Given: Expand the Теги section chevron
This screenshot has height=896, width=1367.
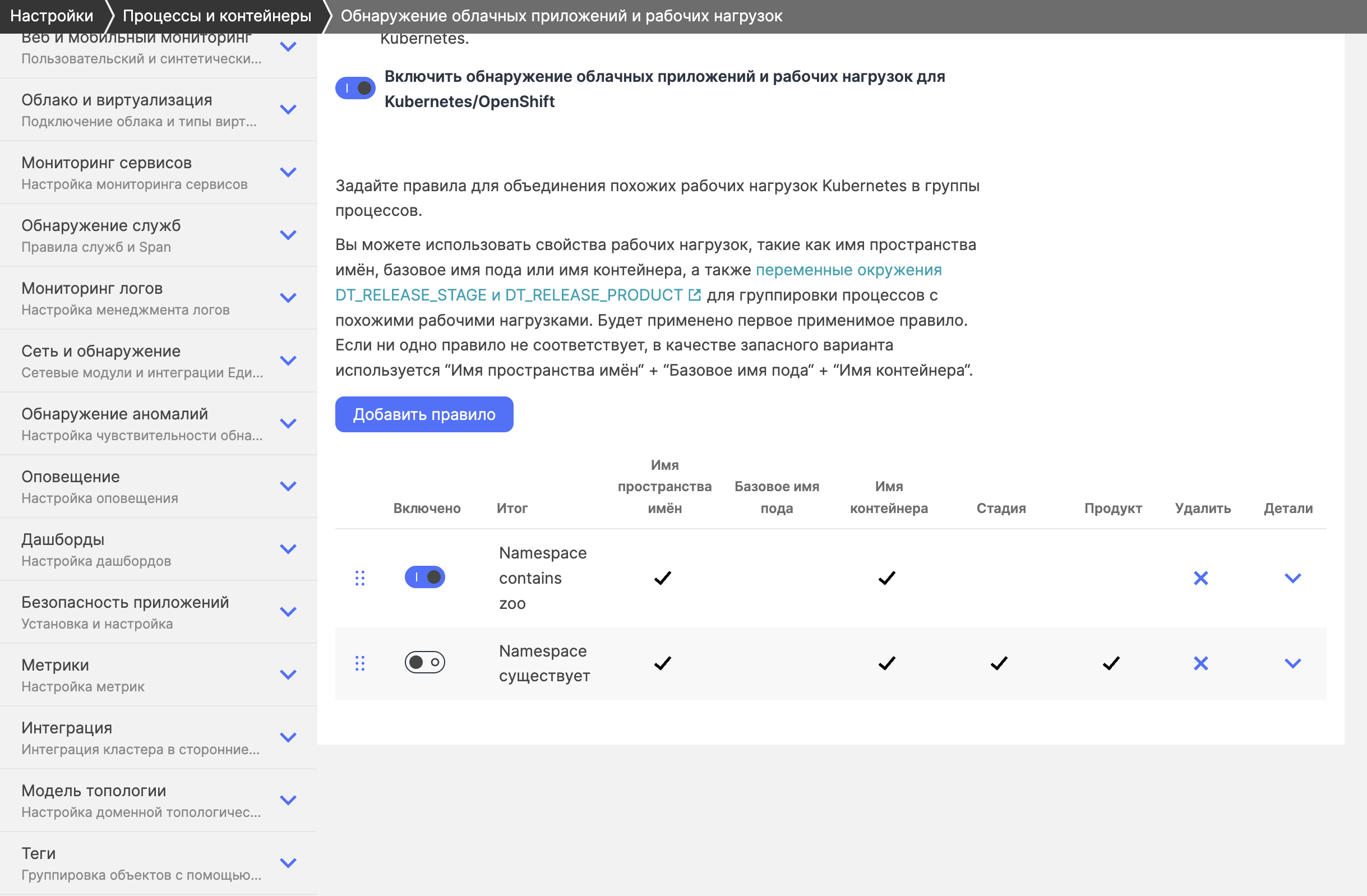Looking at the screenshot, I should coord(288,863).
